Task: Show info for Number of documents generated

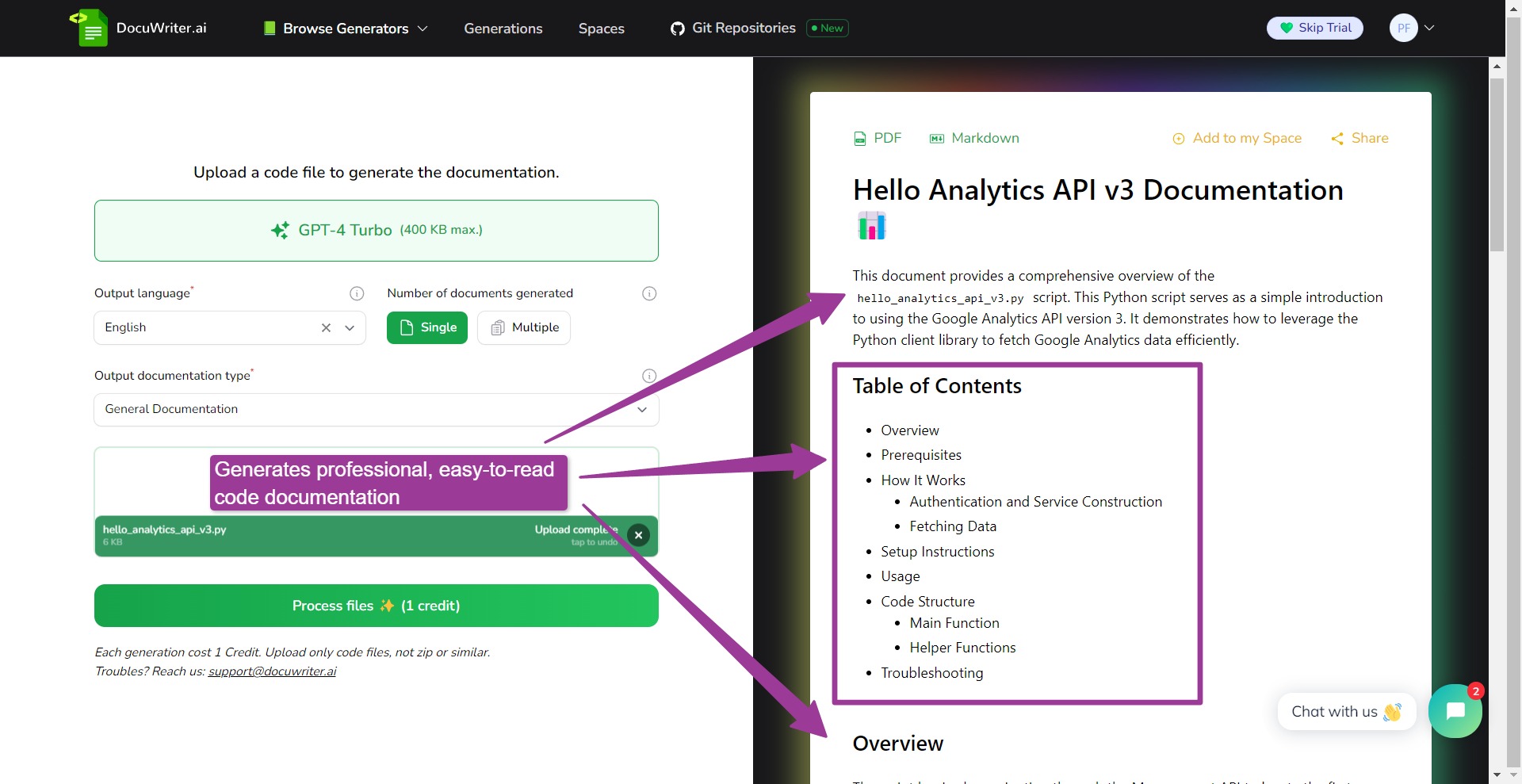Action: (x=649, y=293)
